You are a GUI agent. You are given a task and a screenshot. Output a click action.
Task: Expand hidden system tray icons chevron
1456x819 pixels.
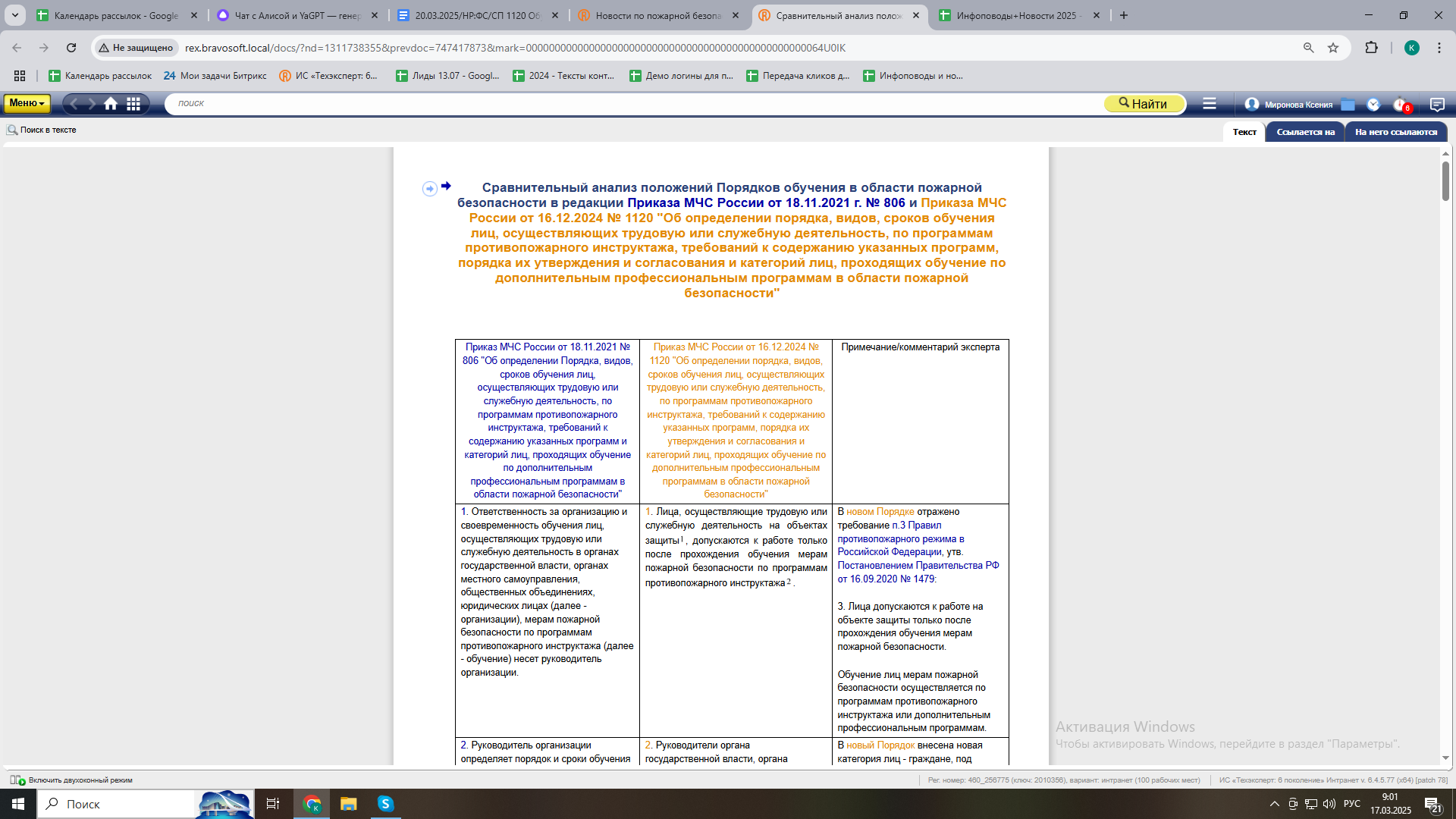coord(1275,804)
